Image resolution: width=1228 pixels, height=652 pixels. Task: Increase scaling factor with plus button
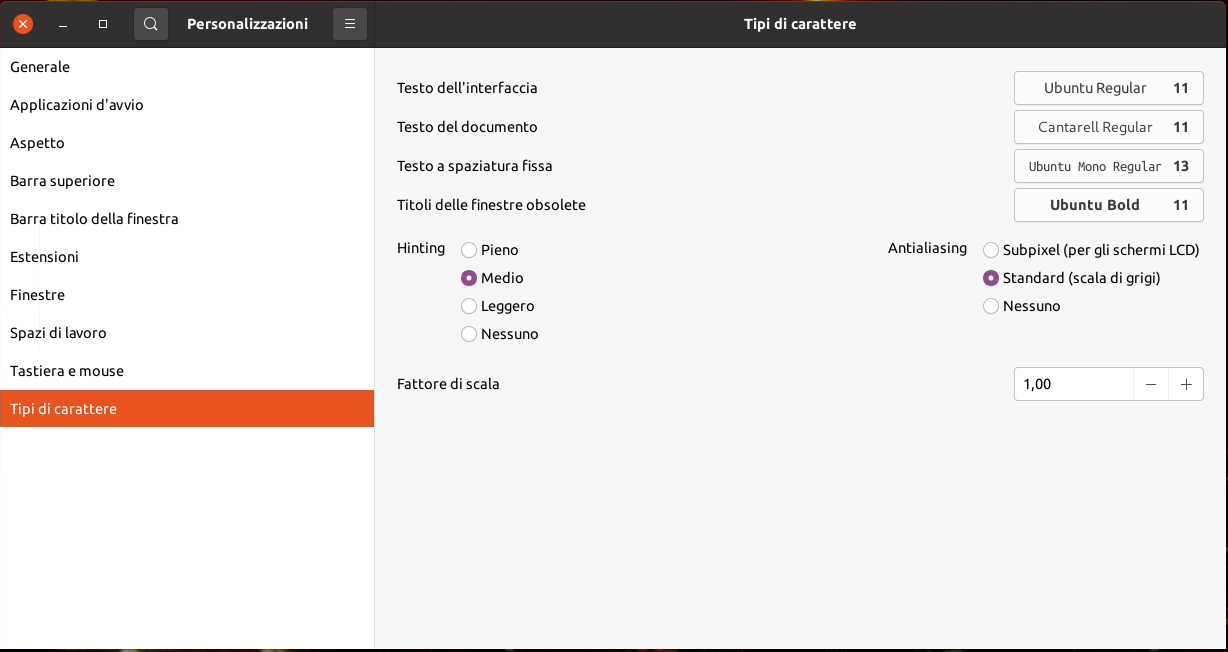point(1186,384)
